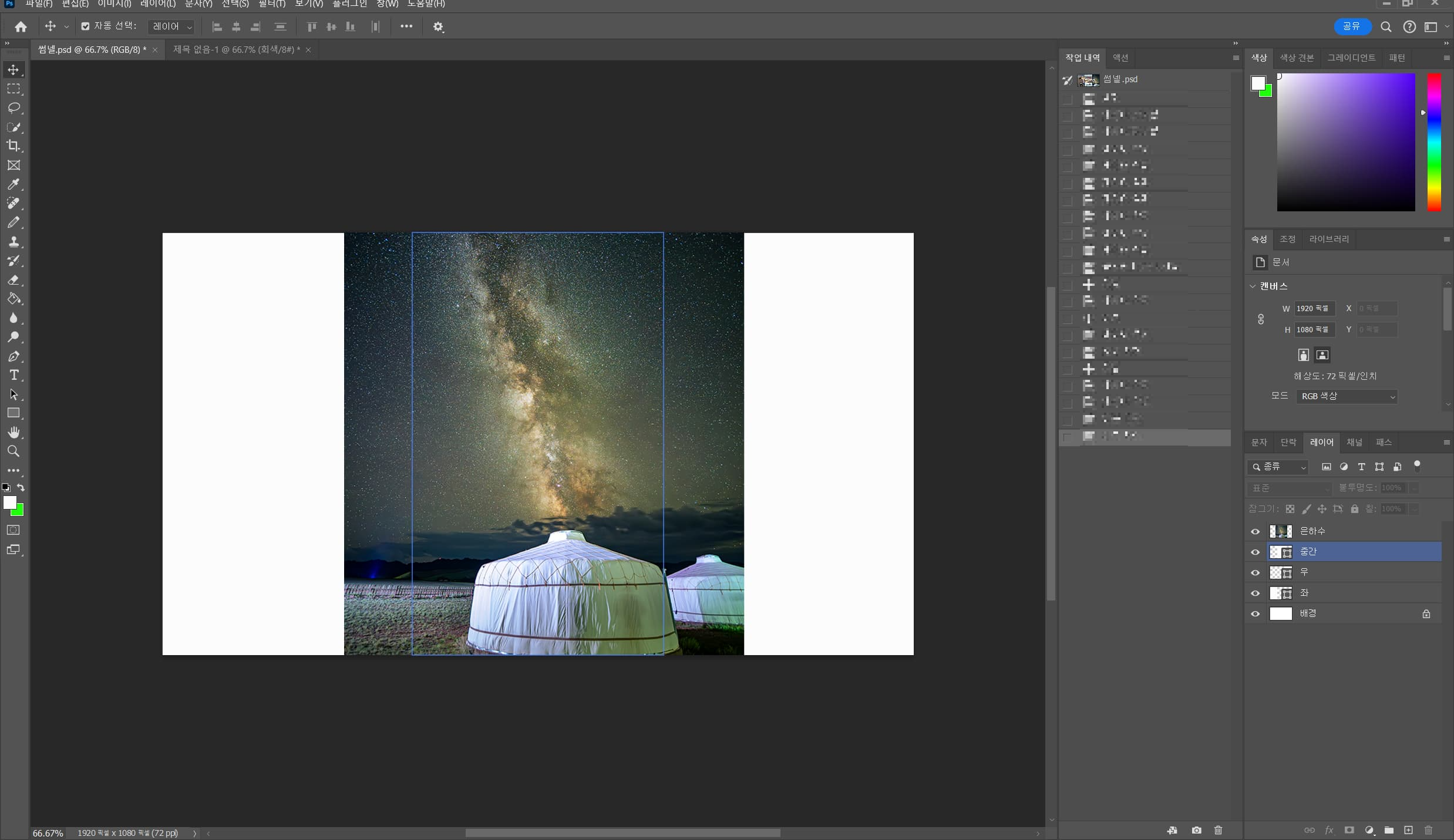Click the Create new layer icon

[1408, 830]
